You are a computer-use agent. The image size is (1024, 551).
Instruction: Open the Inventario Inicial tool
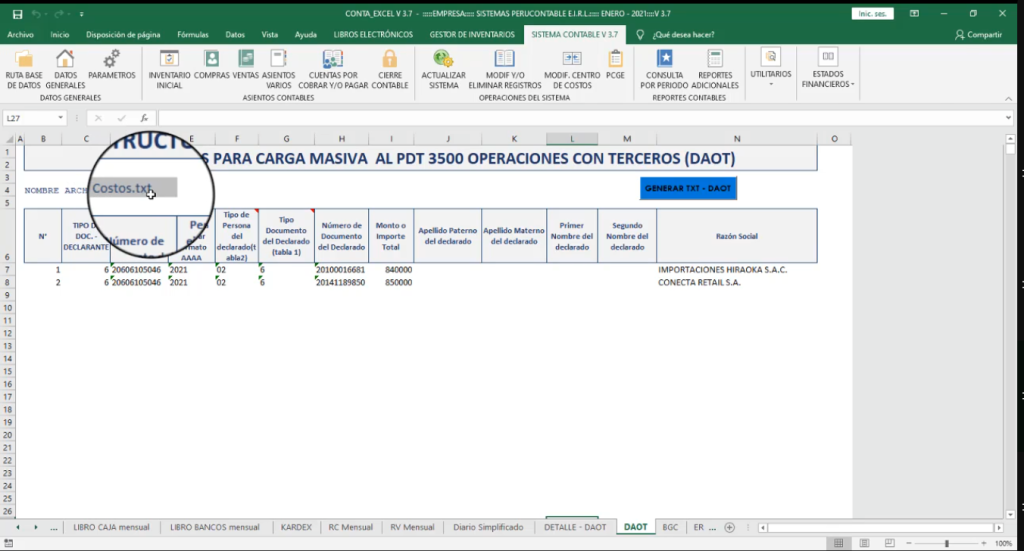[x=169, y=69]
